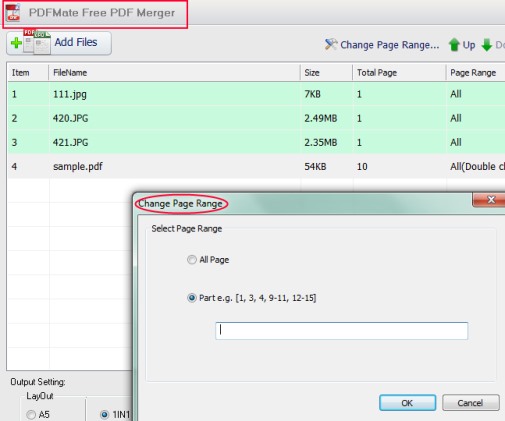Select the Part page range radio option

click(192, 298)
